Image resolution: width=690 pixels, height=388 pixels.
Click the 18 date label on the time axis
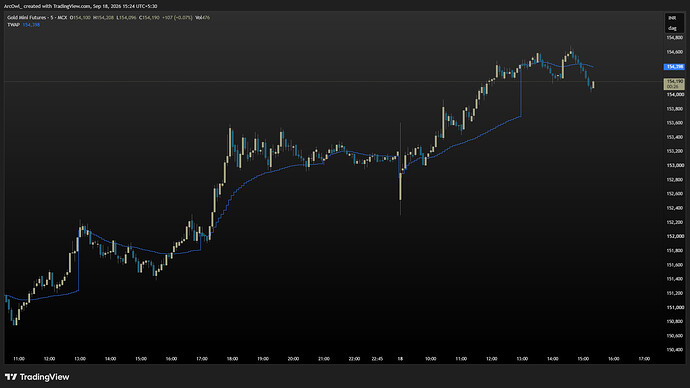400,359
